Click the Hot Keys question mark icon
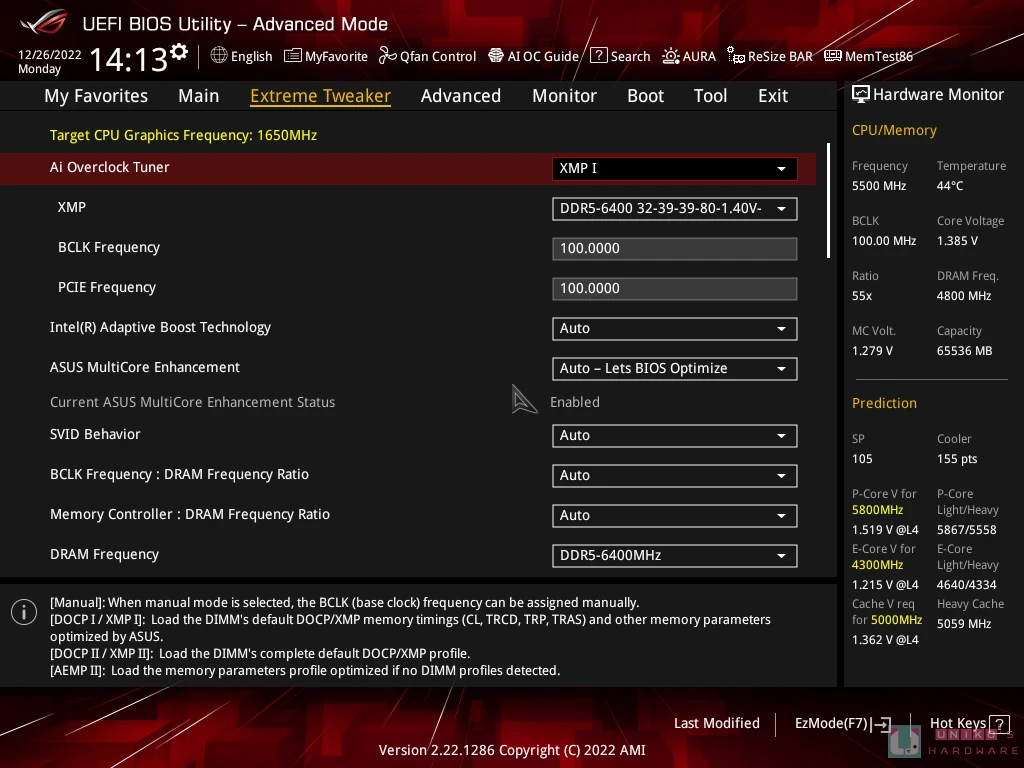Viewport: 1024px width, 768px height. [x=999, y=724]
